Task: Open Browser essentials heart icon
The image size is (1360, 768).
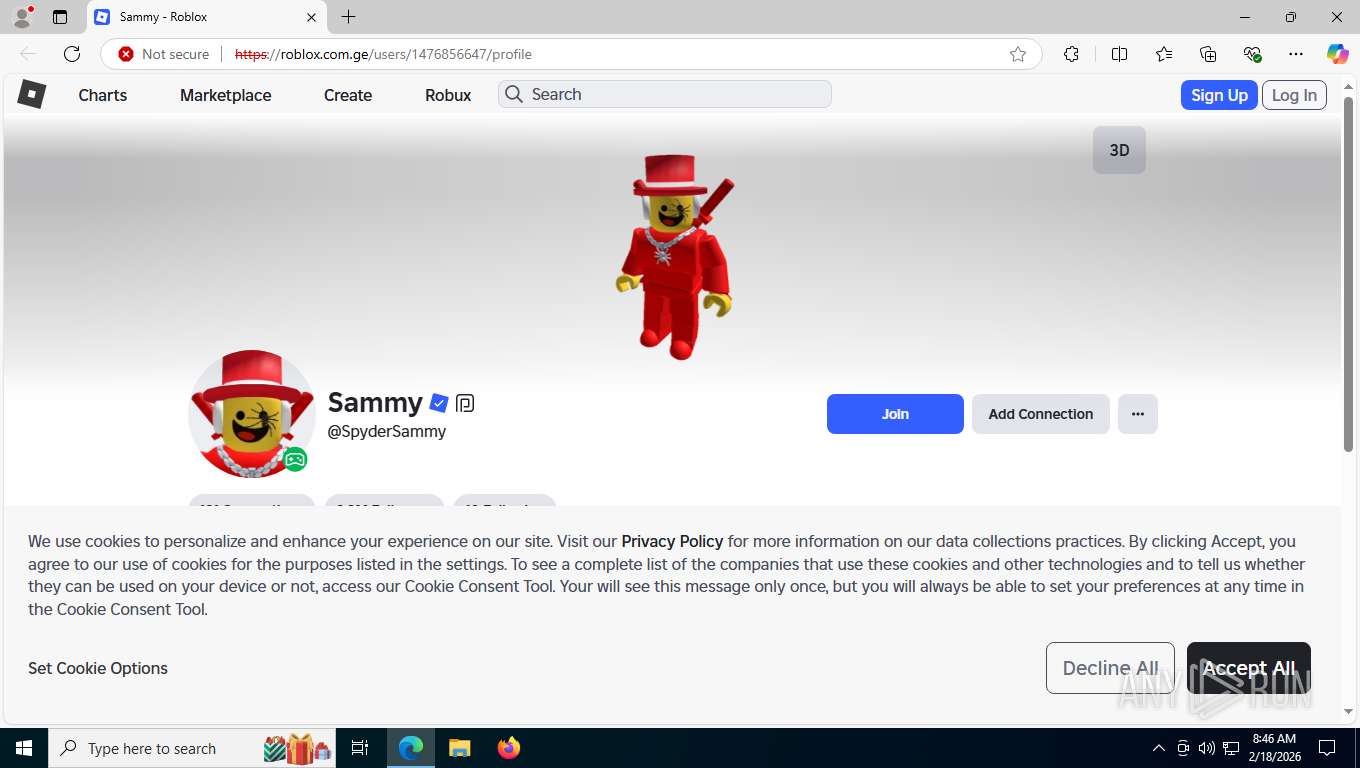Action: [1252, 54]
